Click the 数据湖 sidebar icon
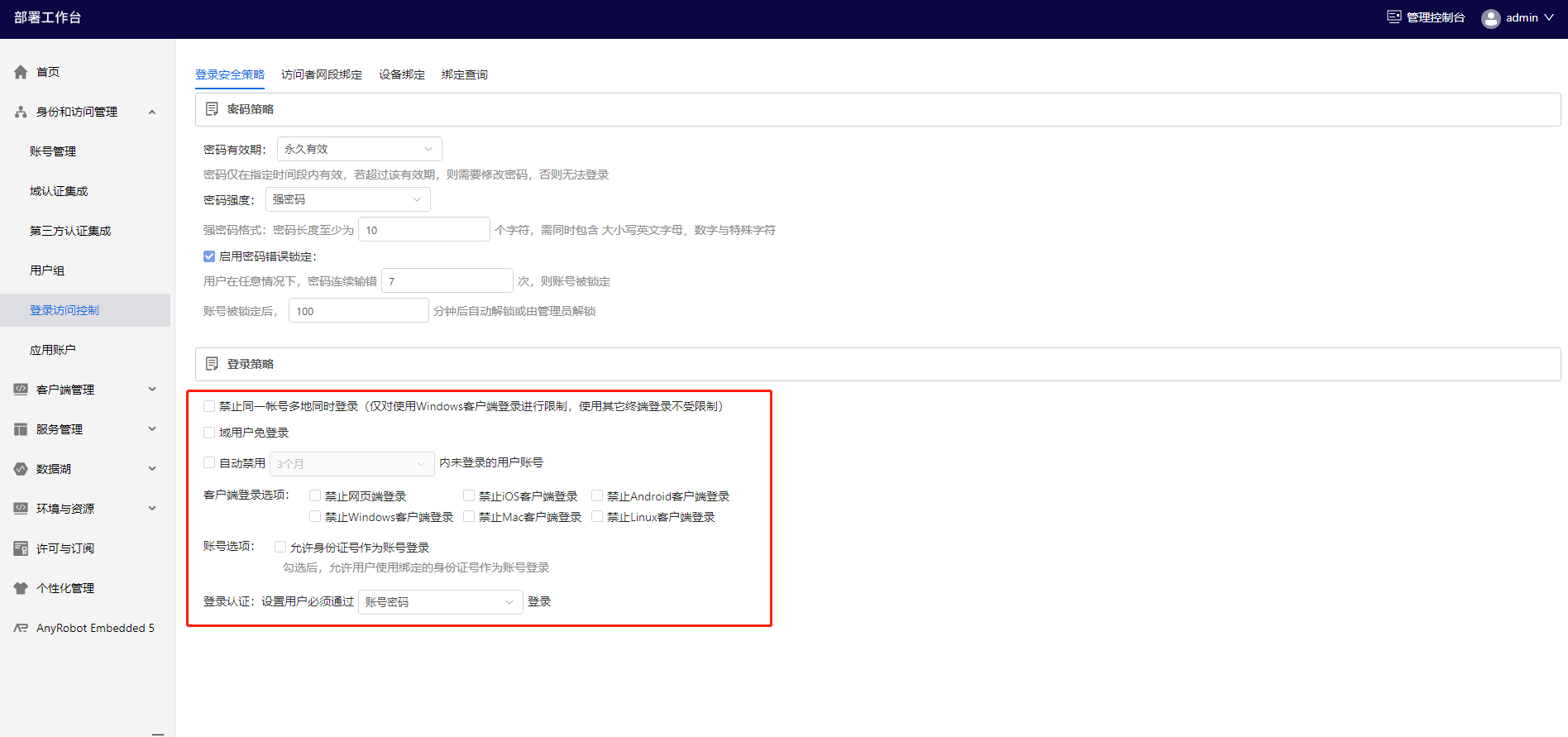1568x737 pixels. (x=21, y=469)
